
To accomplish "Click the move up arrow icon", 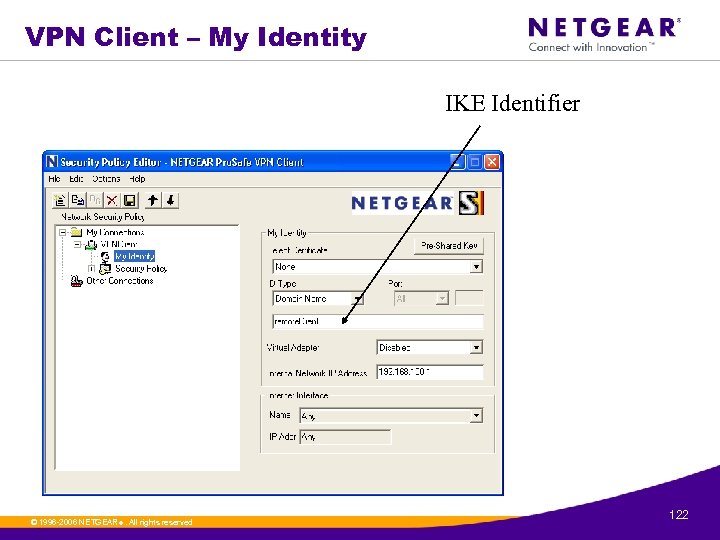I will pos(153,200).
